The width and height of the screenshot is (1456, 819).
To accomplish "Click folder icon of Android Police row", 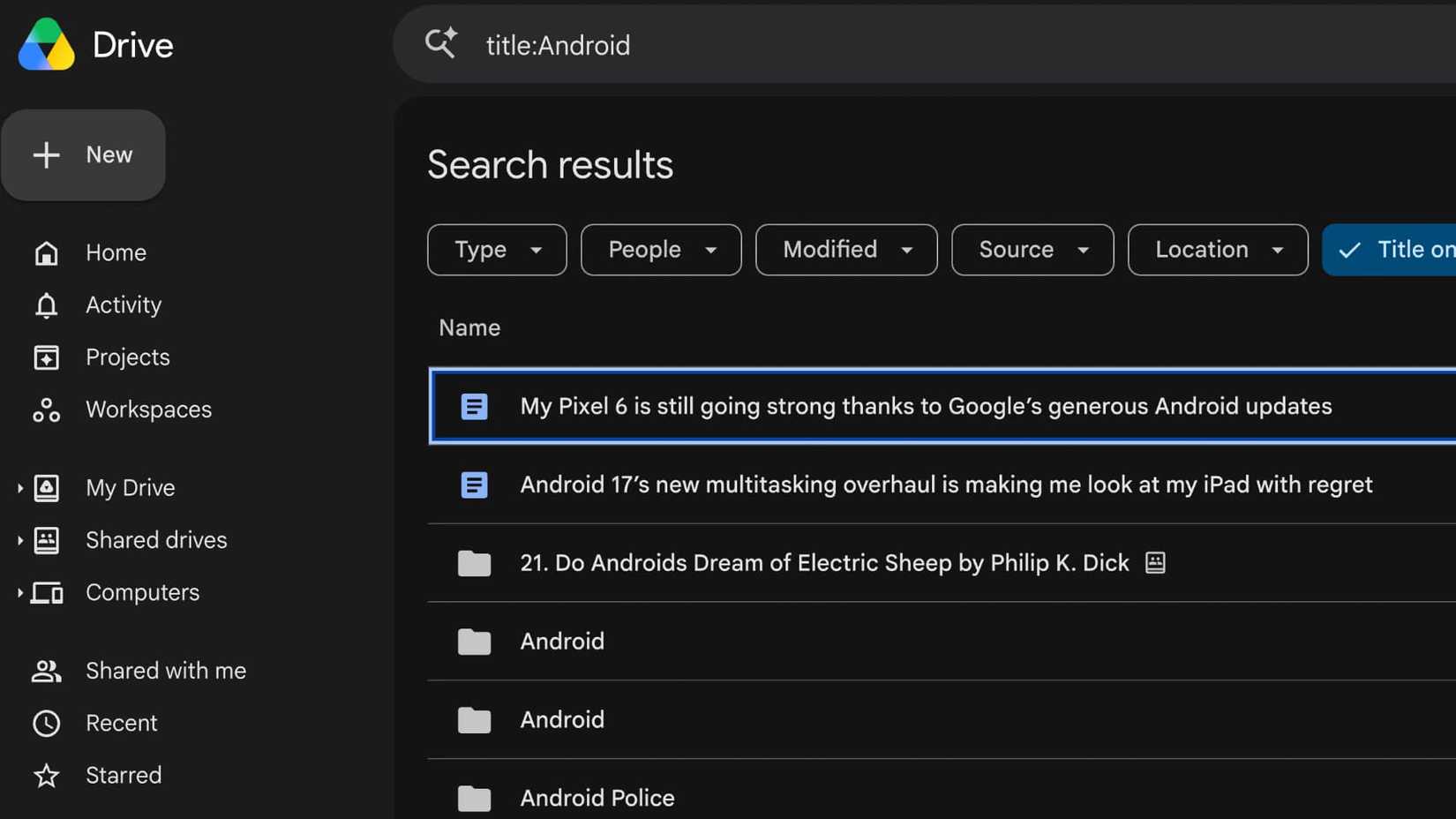I will (x=474, y=799).
